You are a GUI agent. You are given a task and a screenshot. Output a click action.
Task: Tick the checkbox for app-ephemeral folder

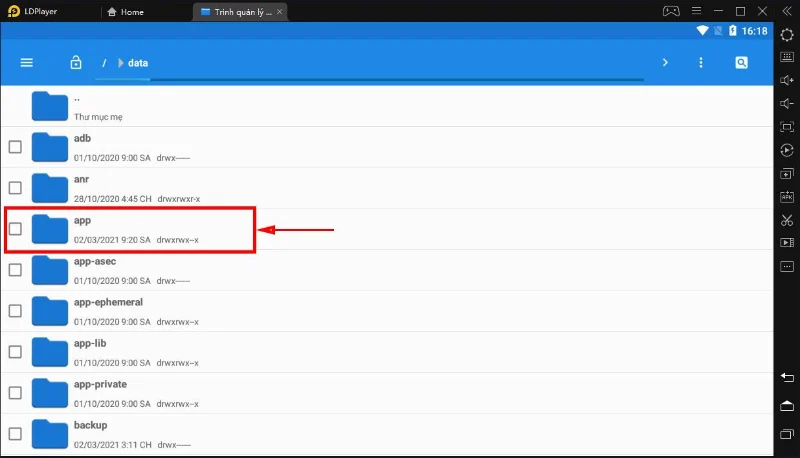point(15,311)
